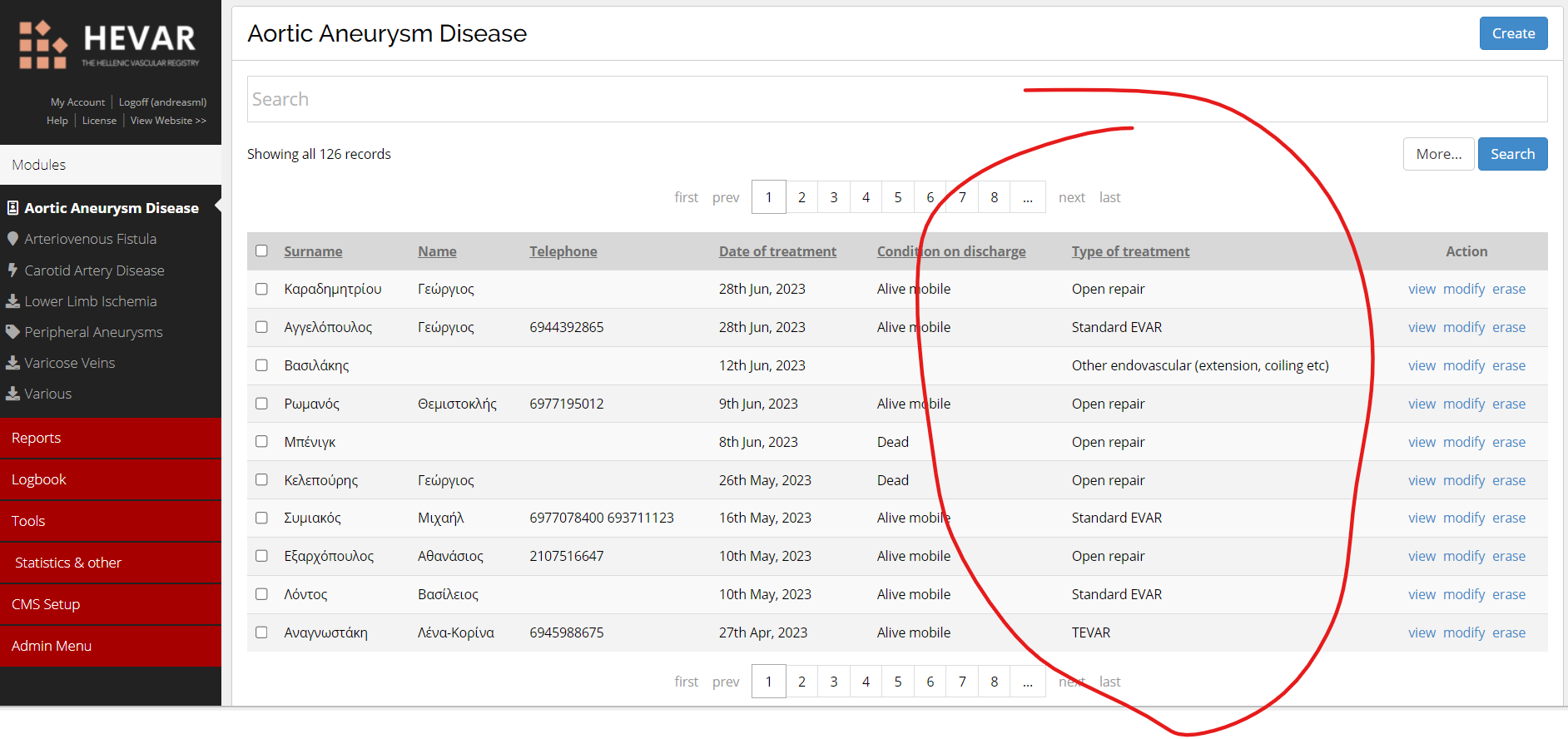
Task: Select the checkbox next to Ρωμανός
Action: [261, 404]
